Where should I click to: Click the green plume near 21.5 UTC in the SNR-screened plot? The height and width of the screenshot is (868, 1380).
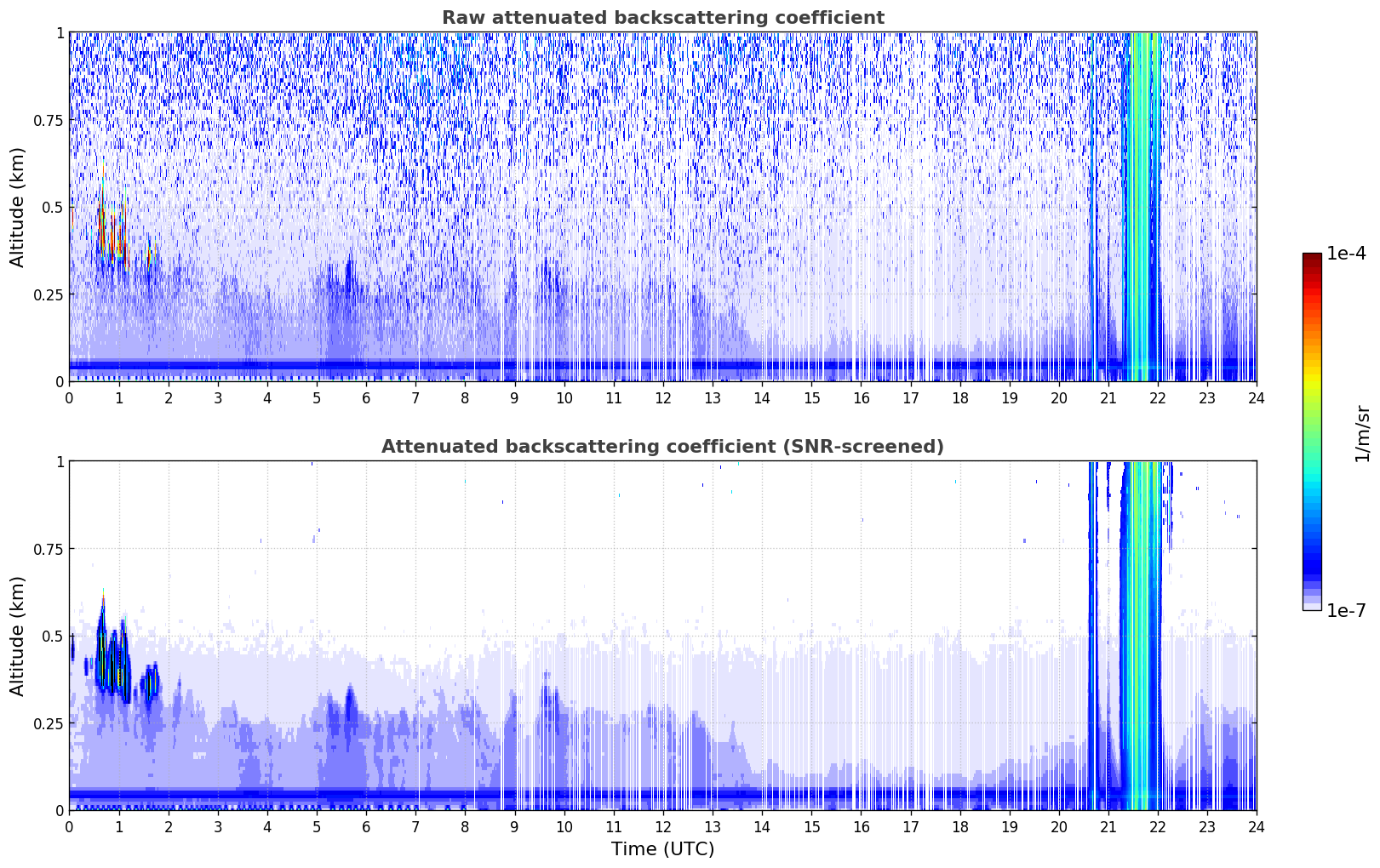tap(1142, 636)
